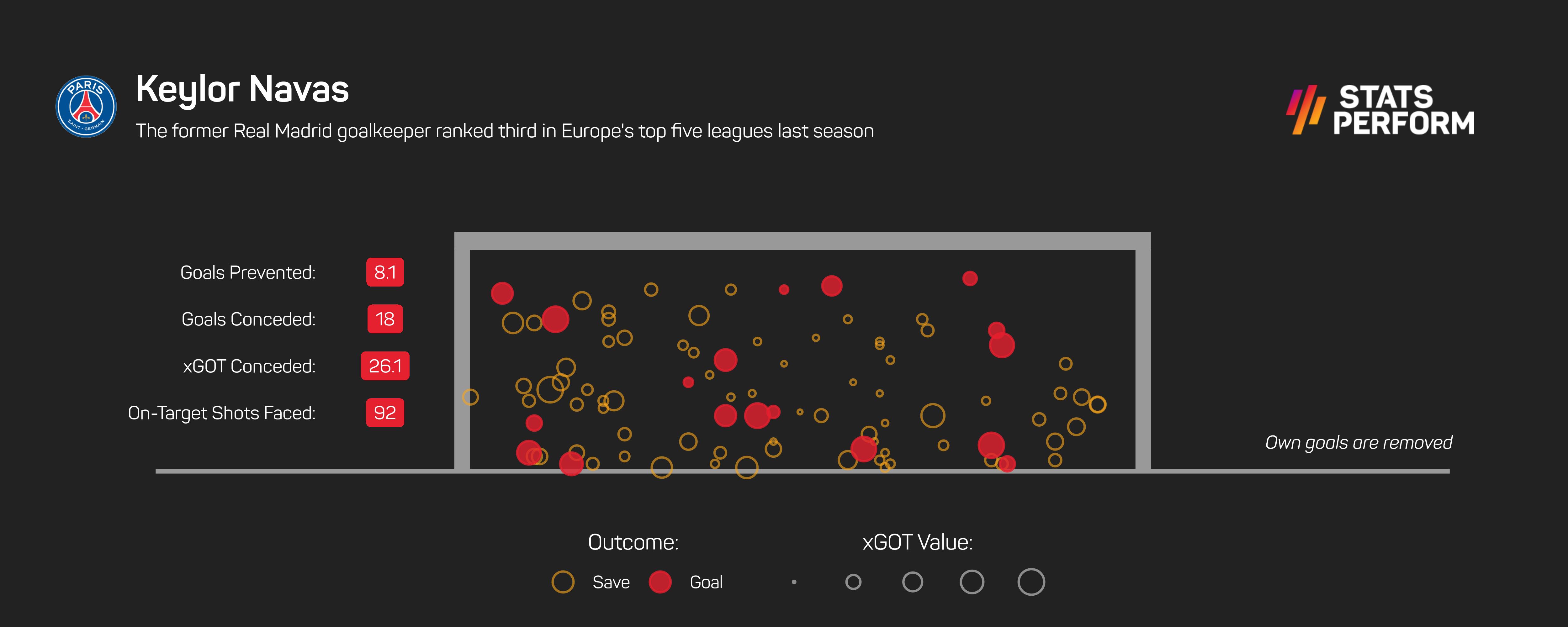Click the save circle overlapping the left goalpost

[470, 398]
